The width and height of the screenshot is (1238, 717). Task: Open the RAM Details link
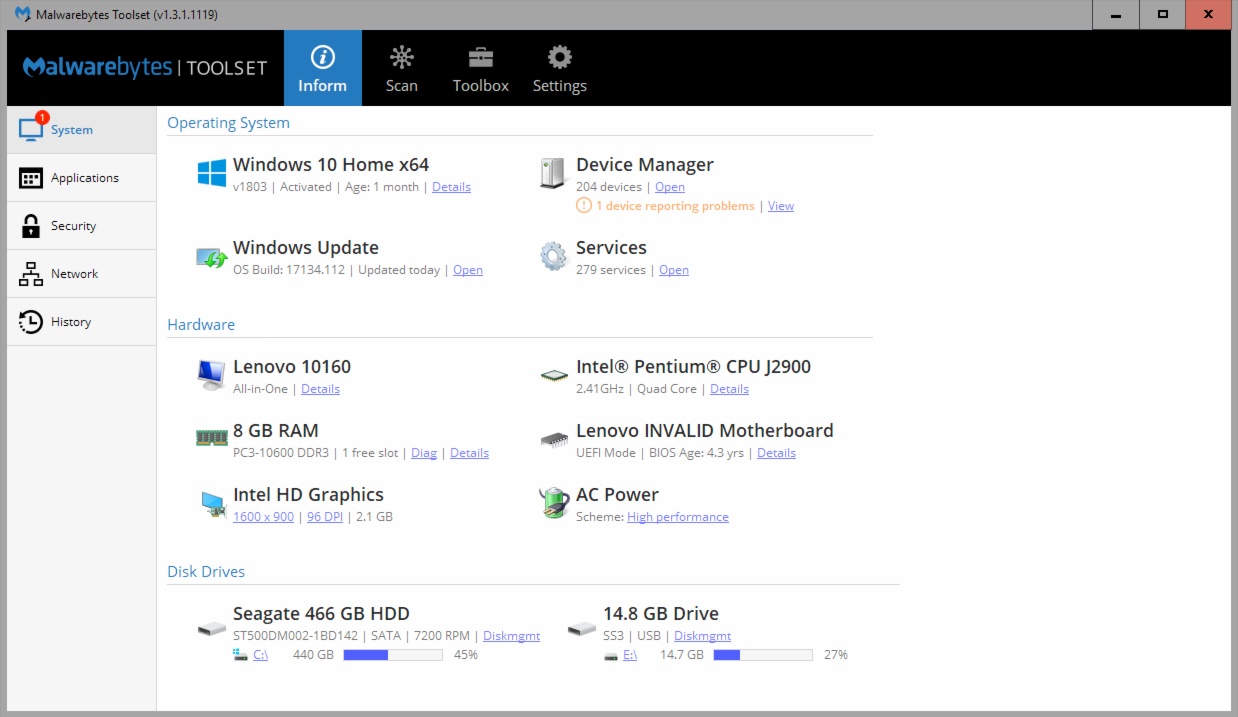pos(469,453)
